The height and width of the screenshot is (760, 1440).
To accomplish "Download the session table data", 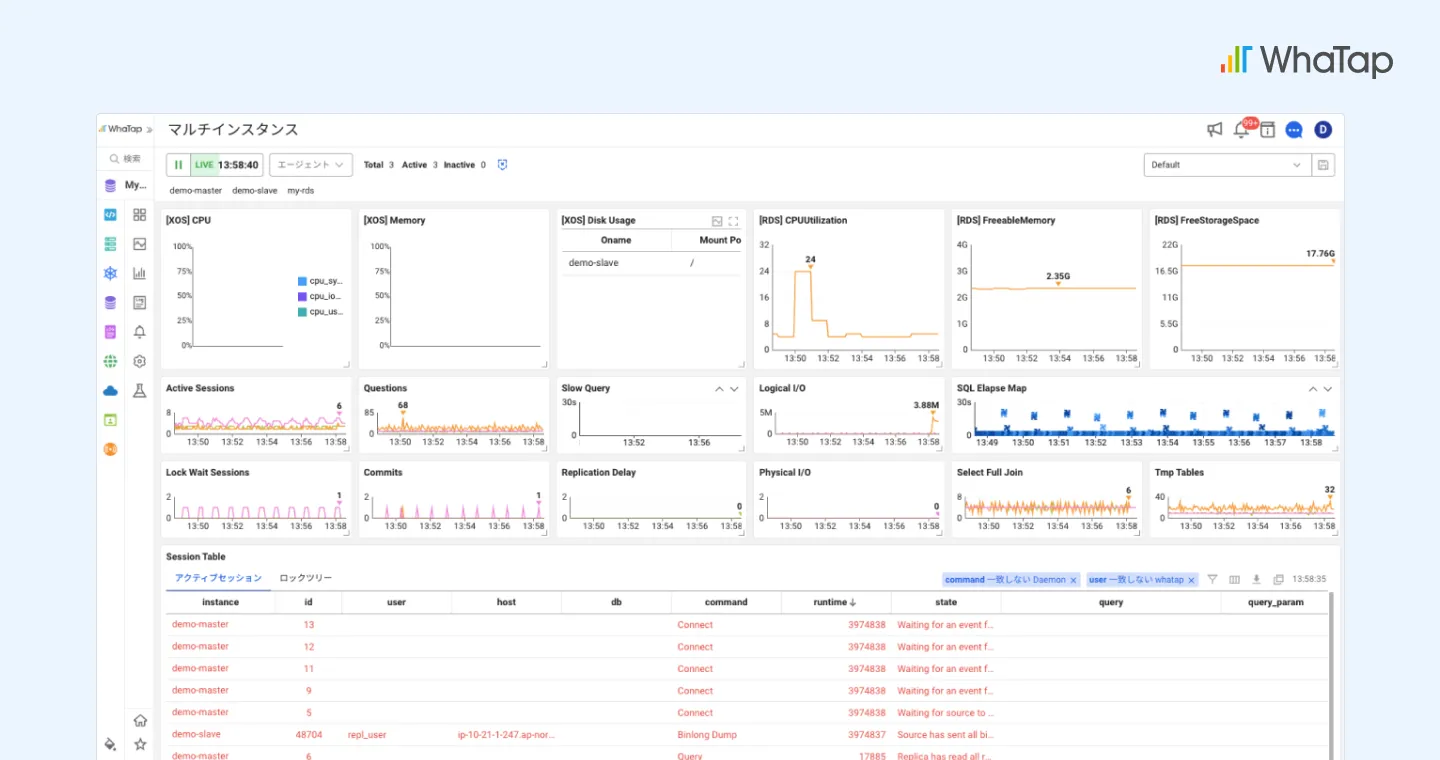I will coord(1256,579).
